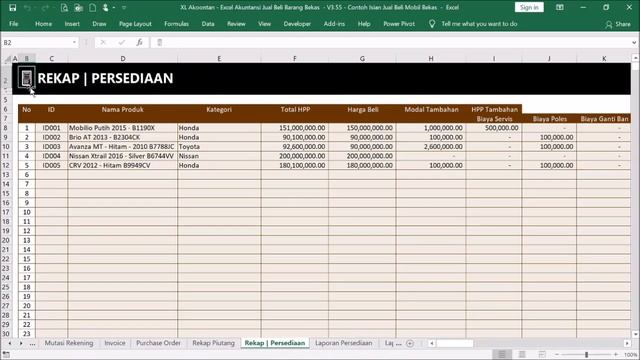The height and width of the screenshot is (360, 640).
Task: Switch to Normal view in status bar
Action: pos(502,354)
